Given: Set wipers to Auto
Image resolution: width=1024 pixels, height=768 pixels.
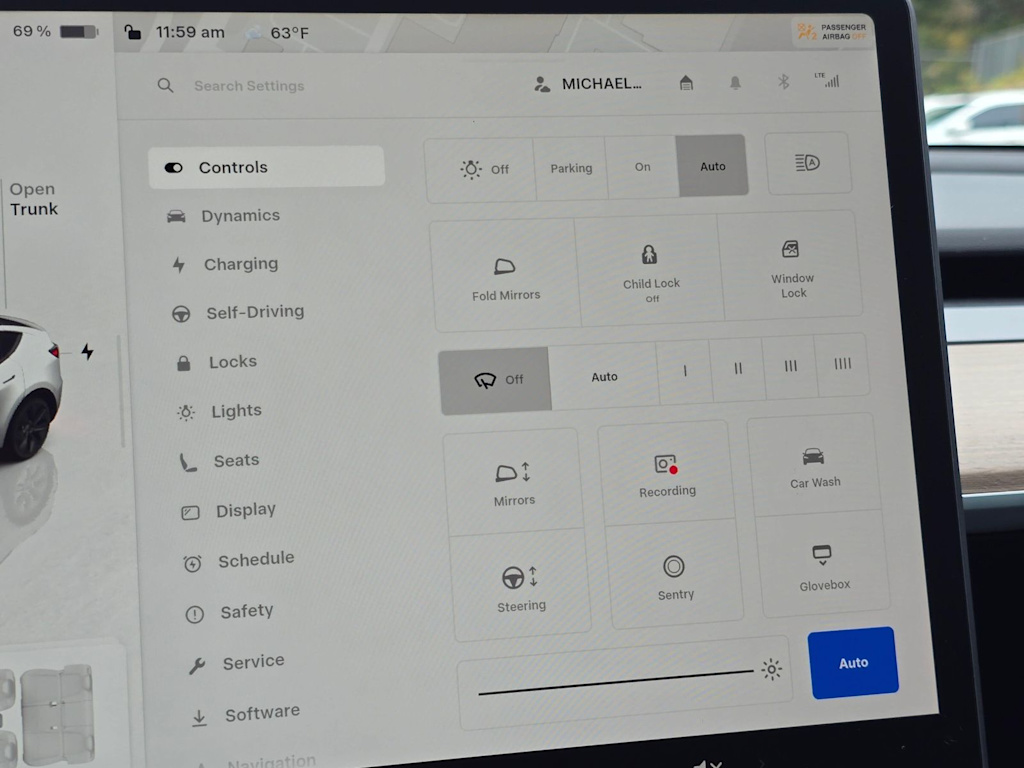Looking at the screenshot, I should coord(604,376).
